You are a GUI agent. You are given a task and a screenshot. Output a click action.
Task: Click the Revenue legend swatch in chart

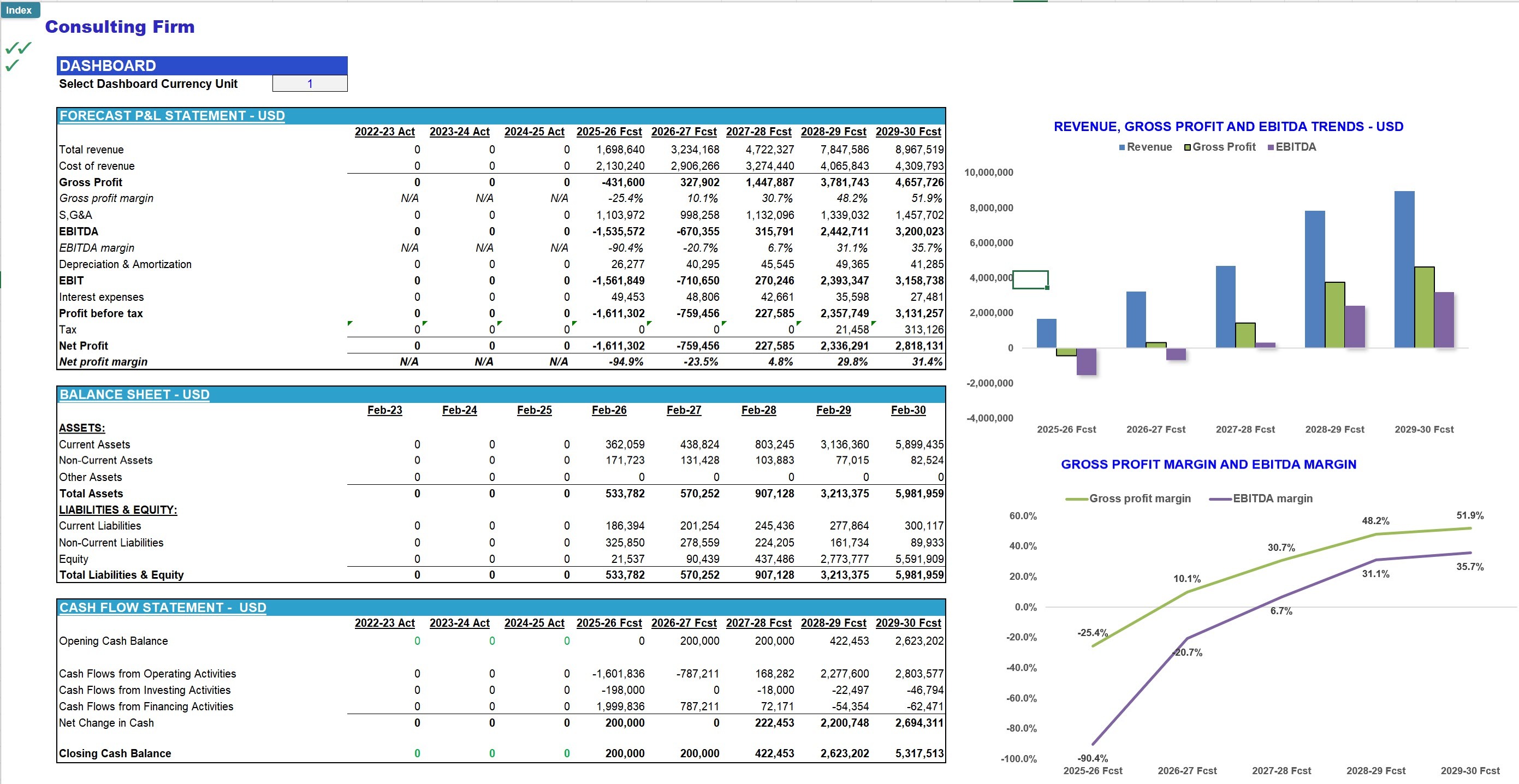coord(1122,147)
